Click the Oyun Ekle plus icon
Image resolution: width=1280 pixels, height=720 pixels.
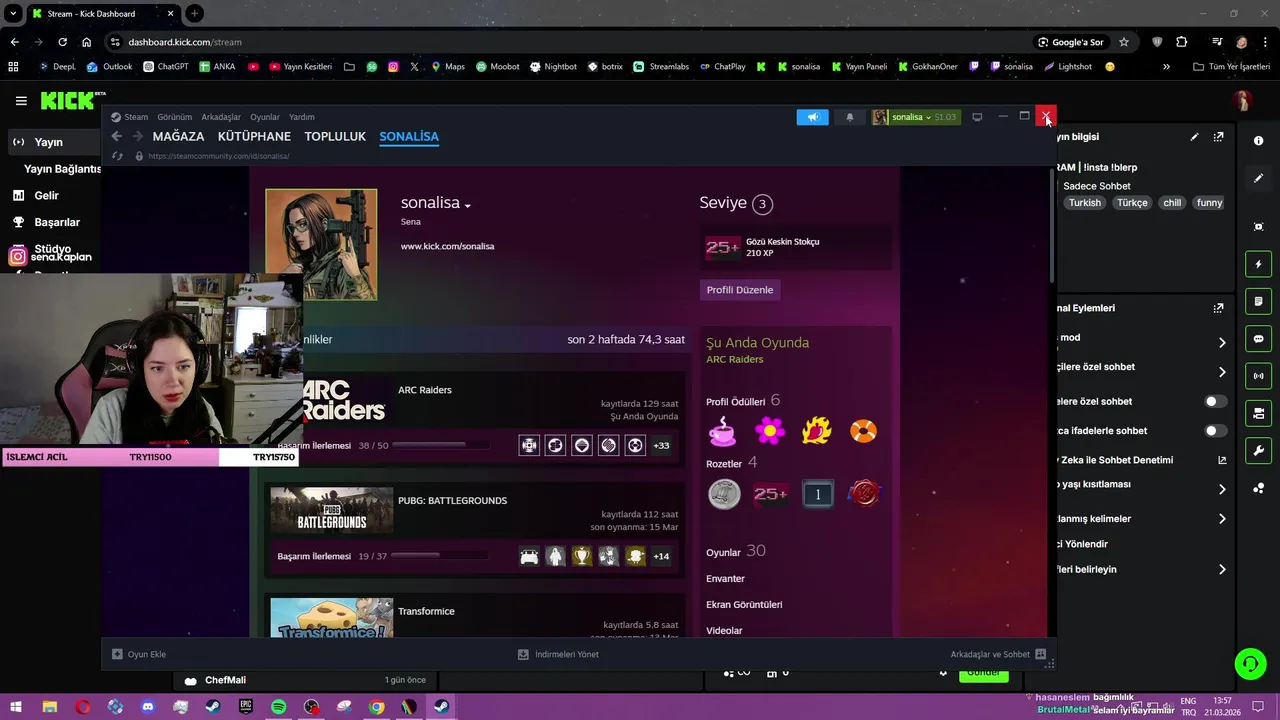(117, 654)
